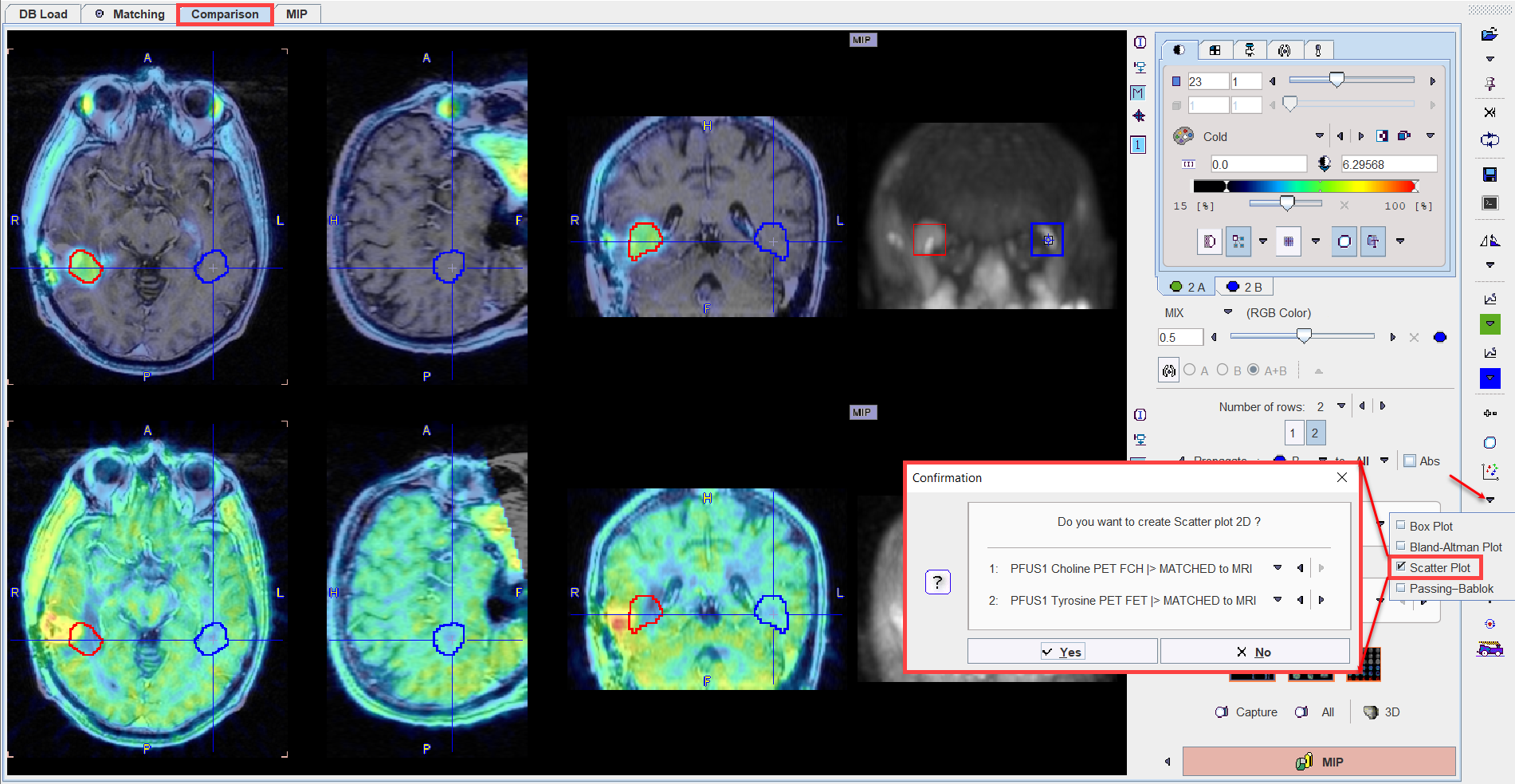This screenshot has height=784, width=1515.
Task: Click the slice number field showing 23
Action: tap(1208, 81)
